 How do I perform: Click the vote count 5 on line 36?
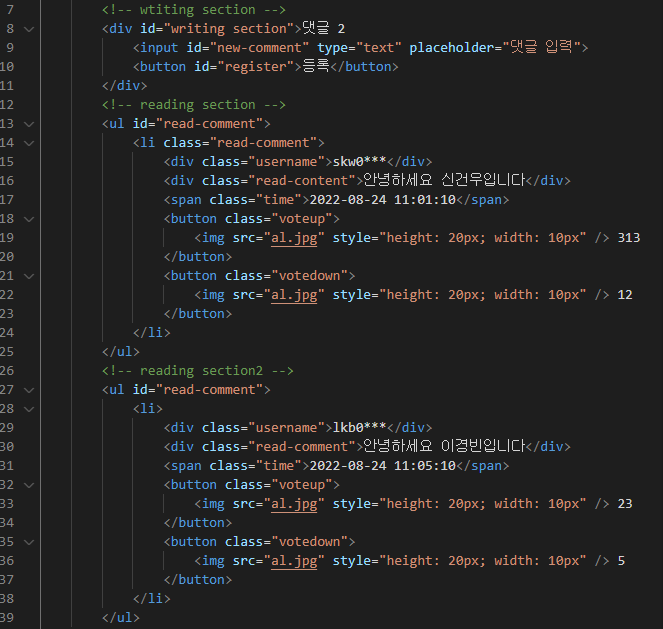click(621, 561)
